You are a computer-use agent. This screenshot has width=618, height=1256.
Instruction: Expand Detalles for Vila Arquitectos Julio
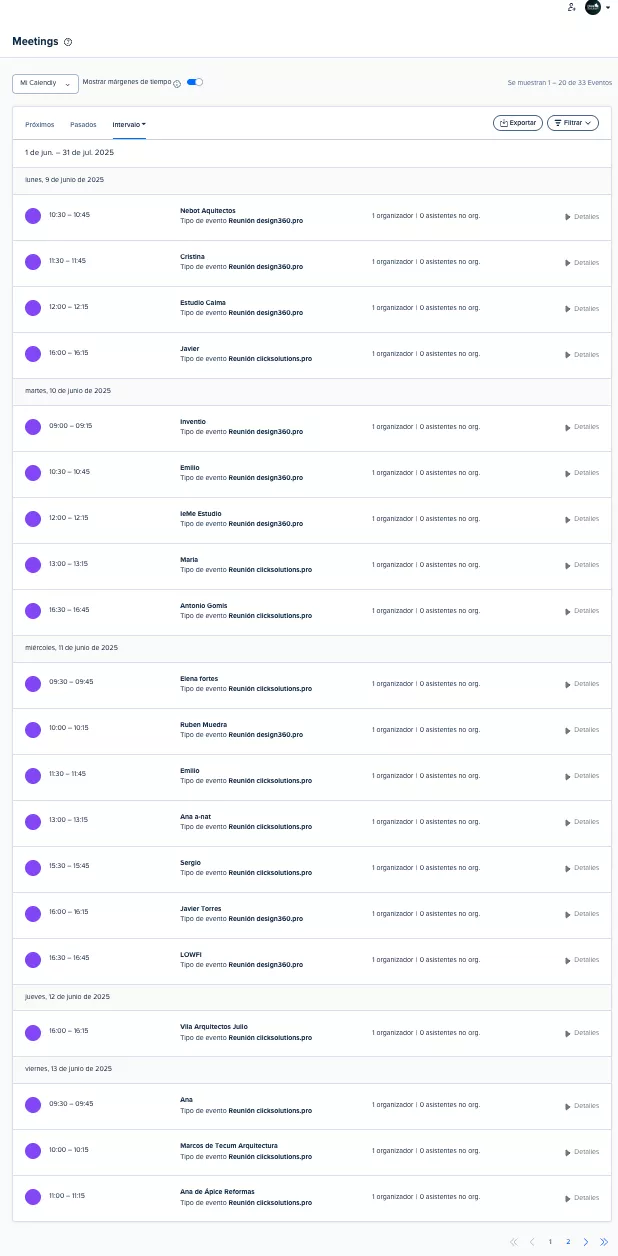[582, 1033]
